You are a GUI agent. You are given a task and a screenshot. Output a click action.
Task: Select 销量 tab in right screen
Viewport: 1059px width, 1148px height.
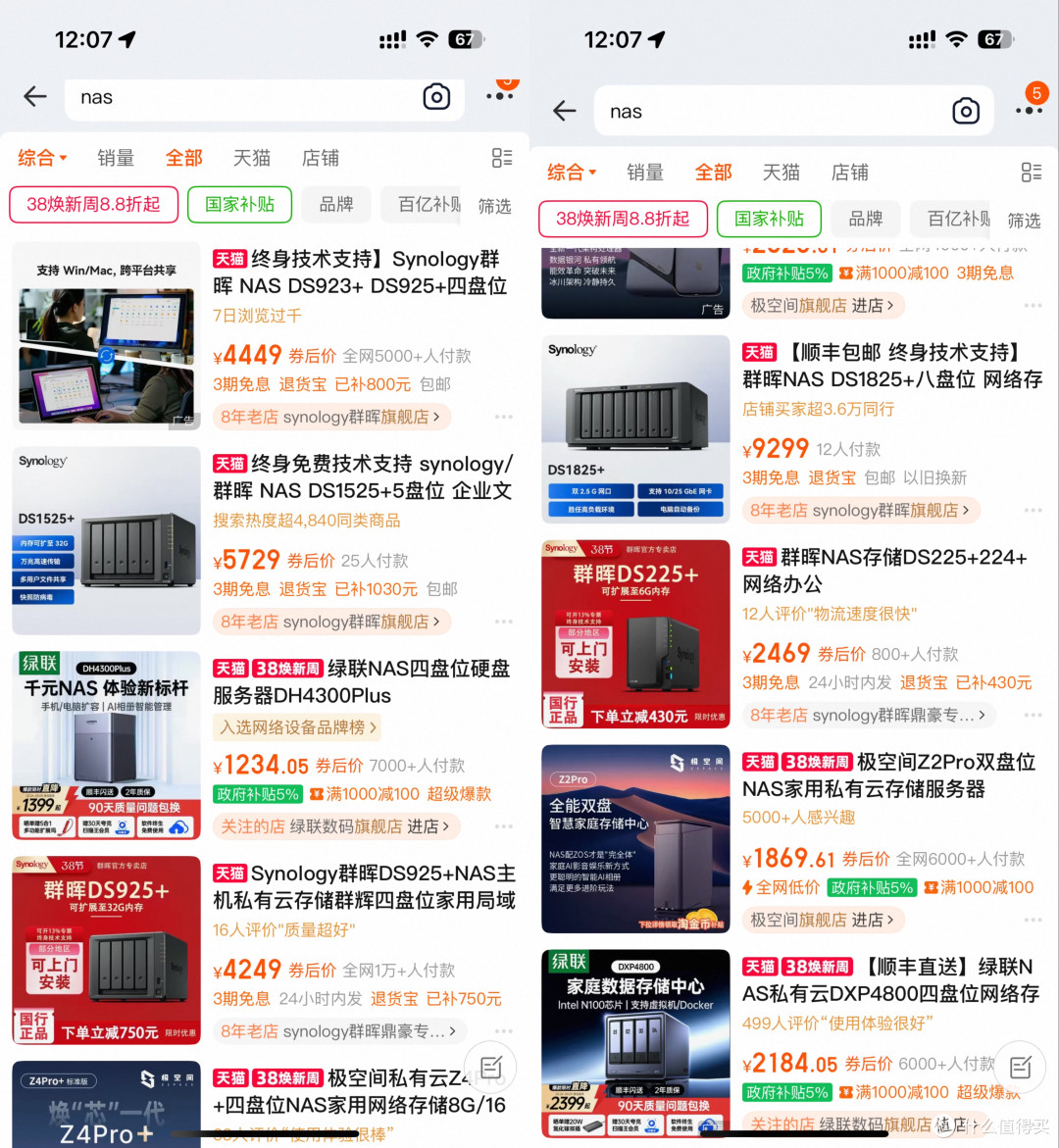tap(645, 173)
